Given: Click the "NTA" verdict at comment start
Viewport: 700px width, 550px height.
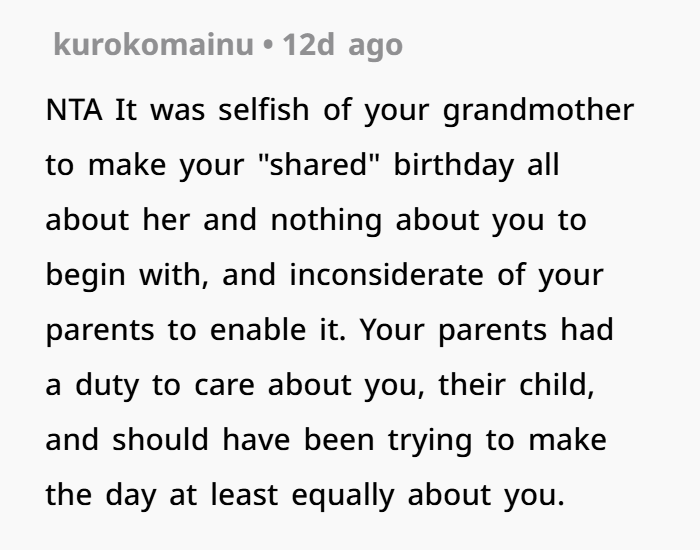Looking at the screenshot, I should 76,110.
